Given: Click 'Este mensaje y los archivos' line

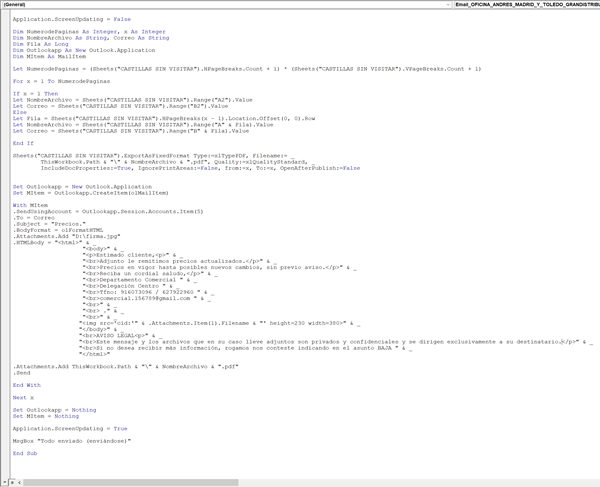Looking at the screenshot, I should 336,342.
